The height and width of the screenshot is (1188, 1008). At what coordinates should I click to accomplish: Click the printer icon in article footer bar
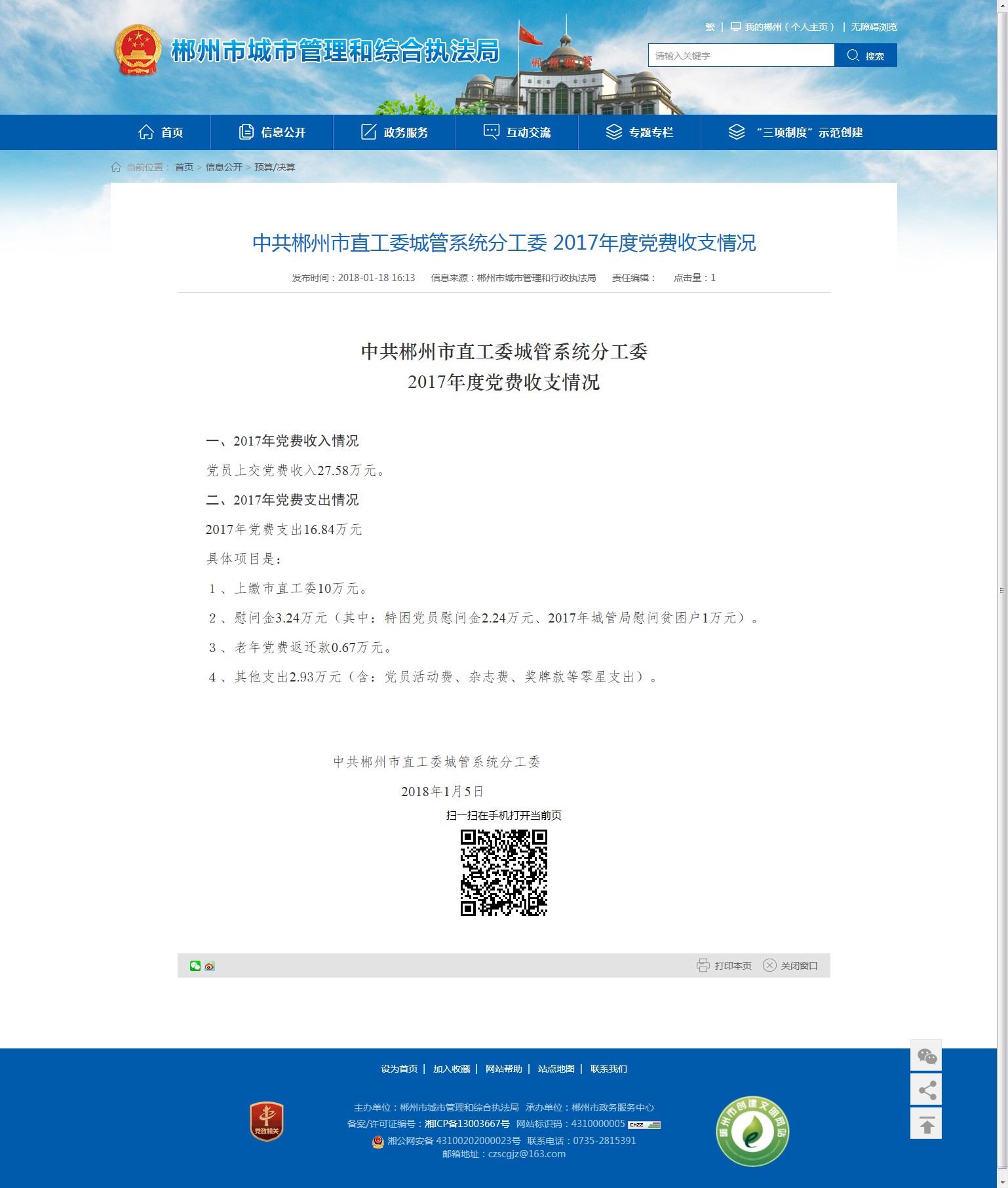click(x=703, y=965)
